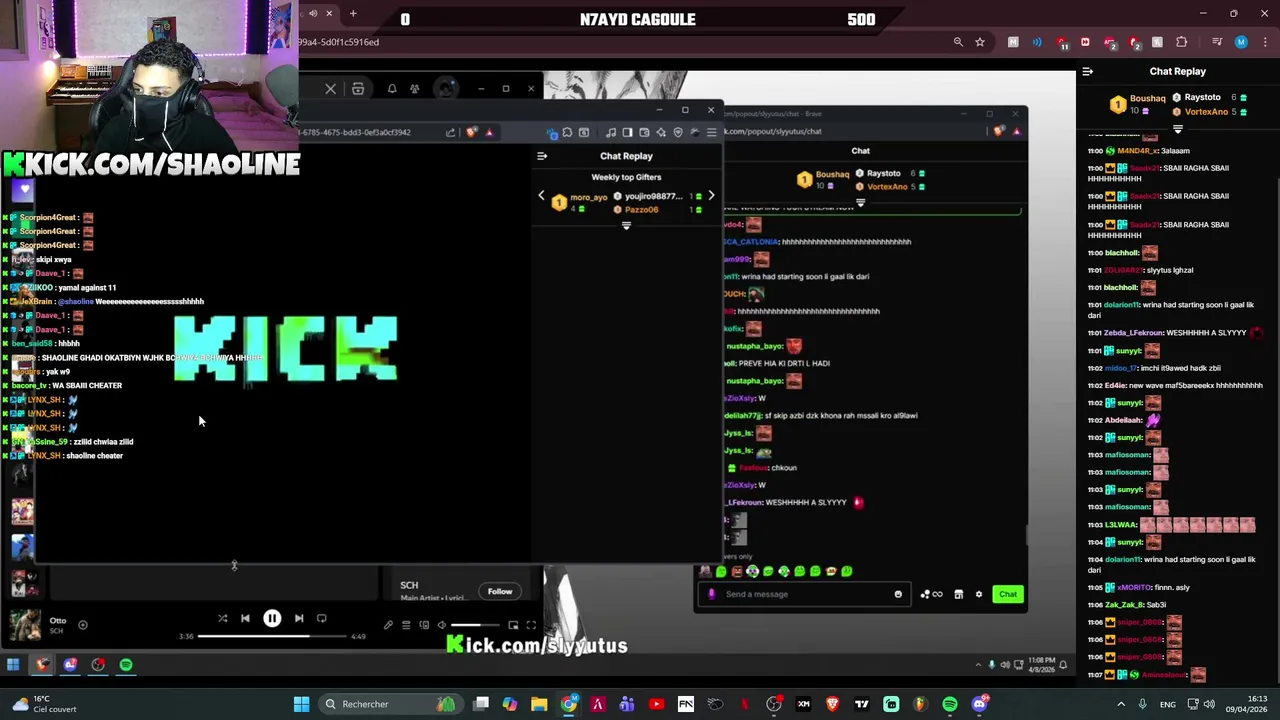Open the Spotify queue icon
The height and width of the screenshot is (720, 1280).
(406, 626)
